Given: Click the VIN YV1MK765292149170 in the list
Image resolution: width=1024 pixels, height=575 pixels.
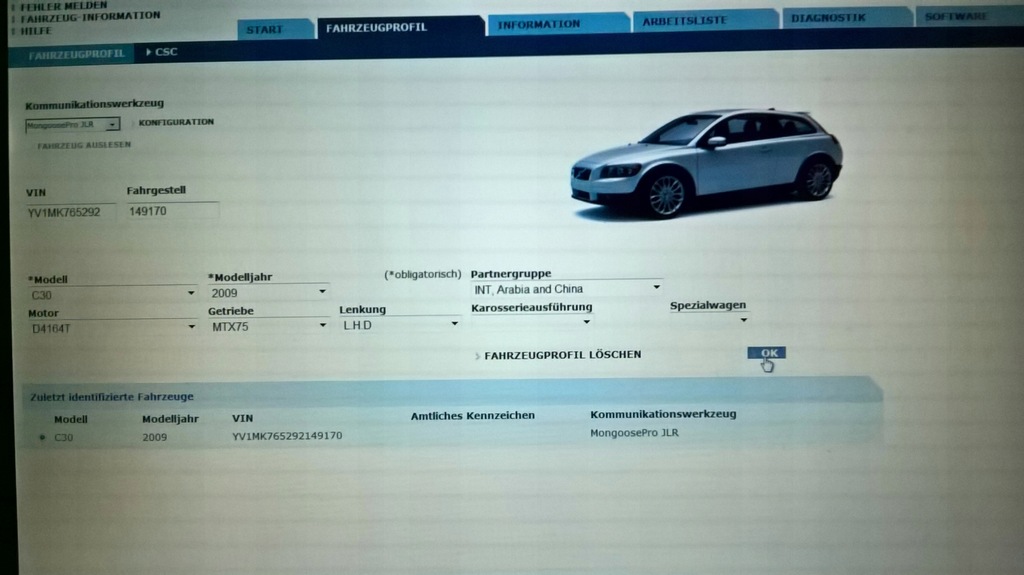Looking at the screenshot, I should point(287,436).
